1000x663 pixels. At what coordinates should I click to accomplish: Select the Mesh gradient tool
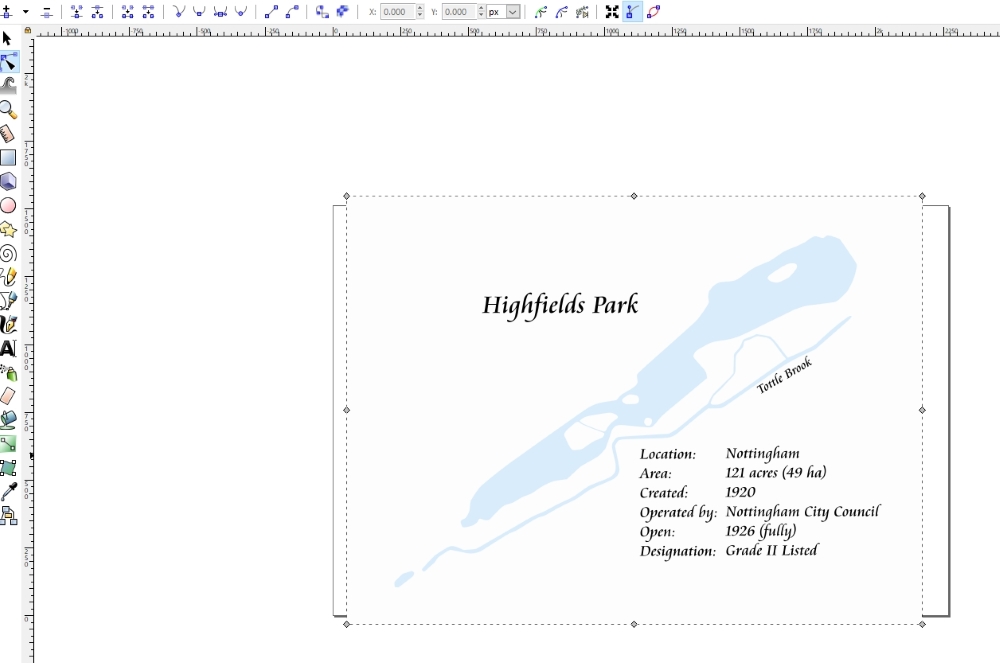pos(8,468)
